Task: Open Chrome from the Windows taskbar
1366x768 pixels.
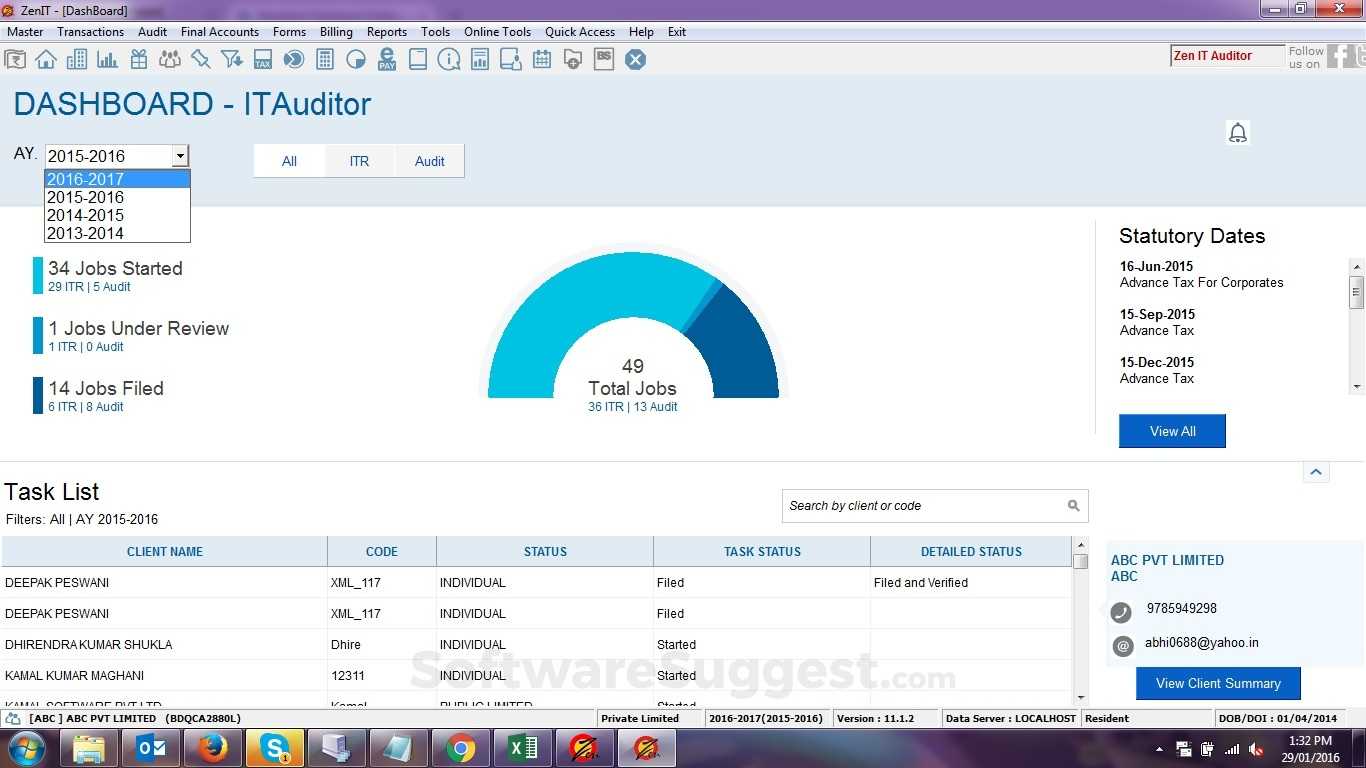Action: 460,748
